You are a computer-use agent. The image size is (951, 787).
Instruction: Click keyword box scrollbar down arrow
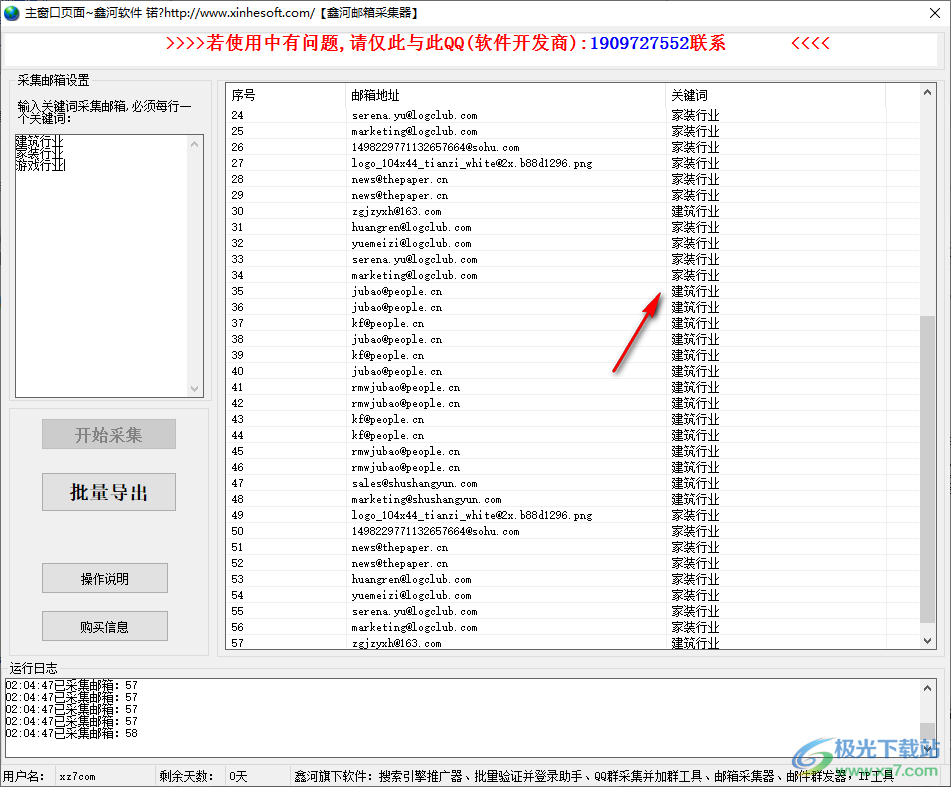click(x=195, y=389)
